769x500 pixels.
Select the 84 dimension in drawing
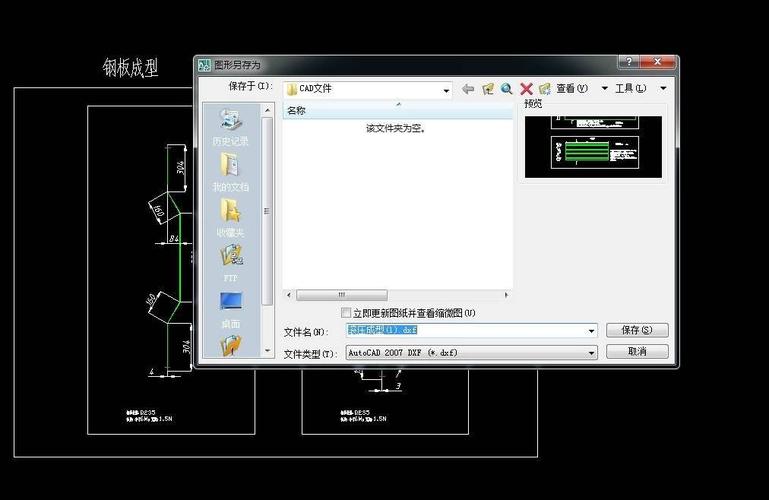174,238
